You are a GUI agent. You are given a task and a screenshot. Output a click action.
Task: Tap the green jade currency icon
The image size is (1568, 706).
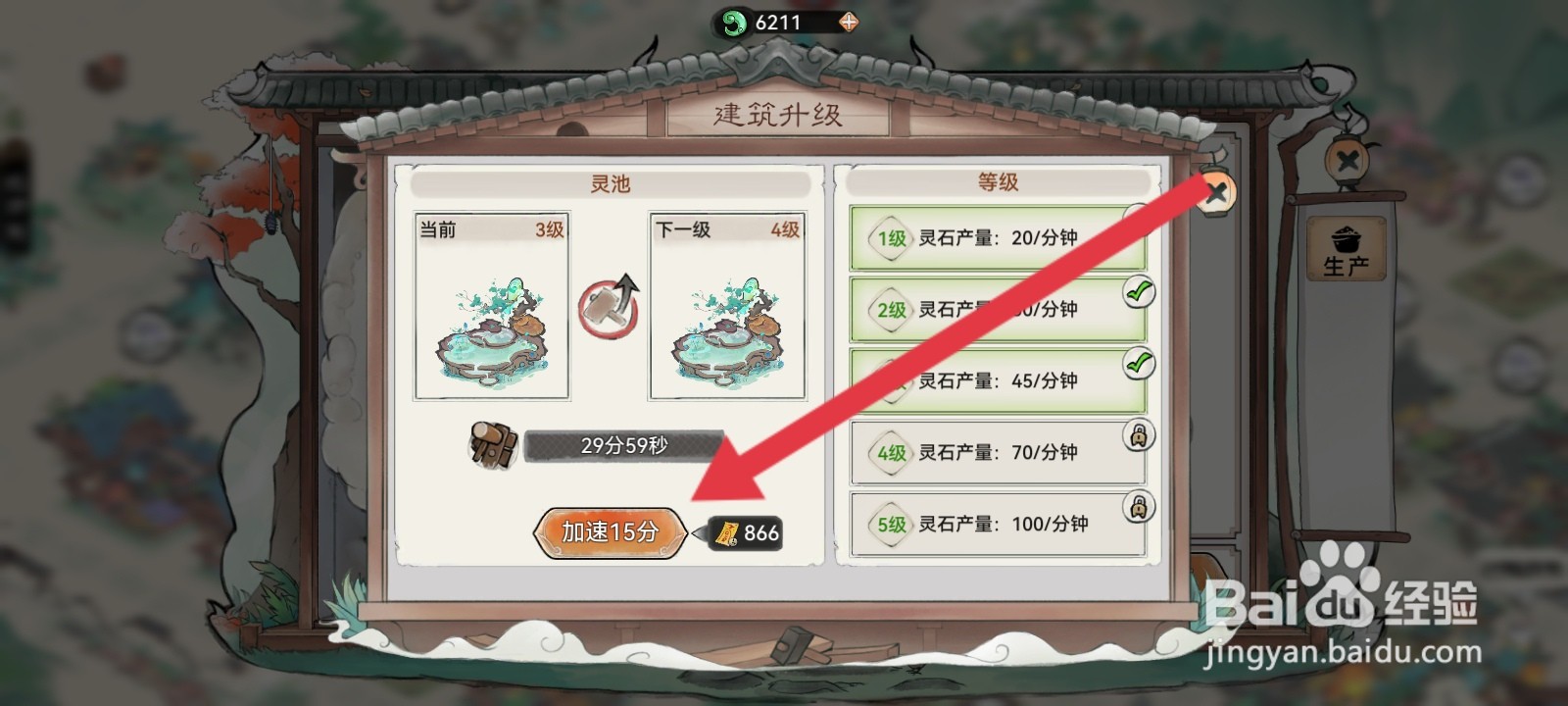click(x=733, y=23)
